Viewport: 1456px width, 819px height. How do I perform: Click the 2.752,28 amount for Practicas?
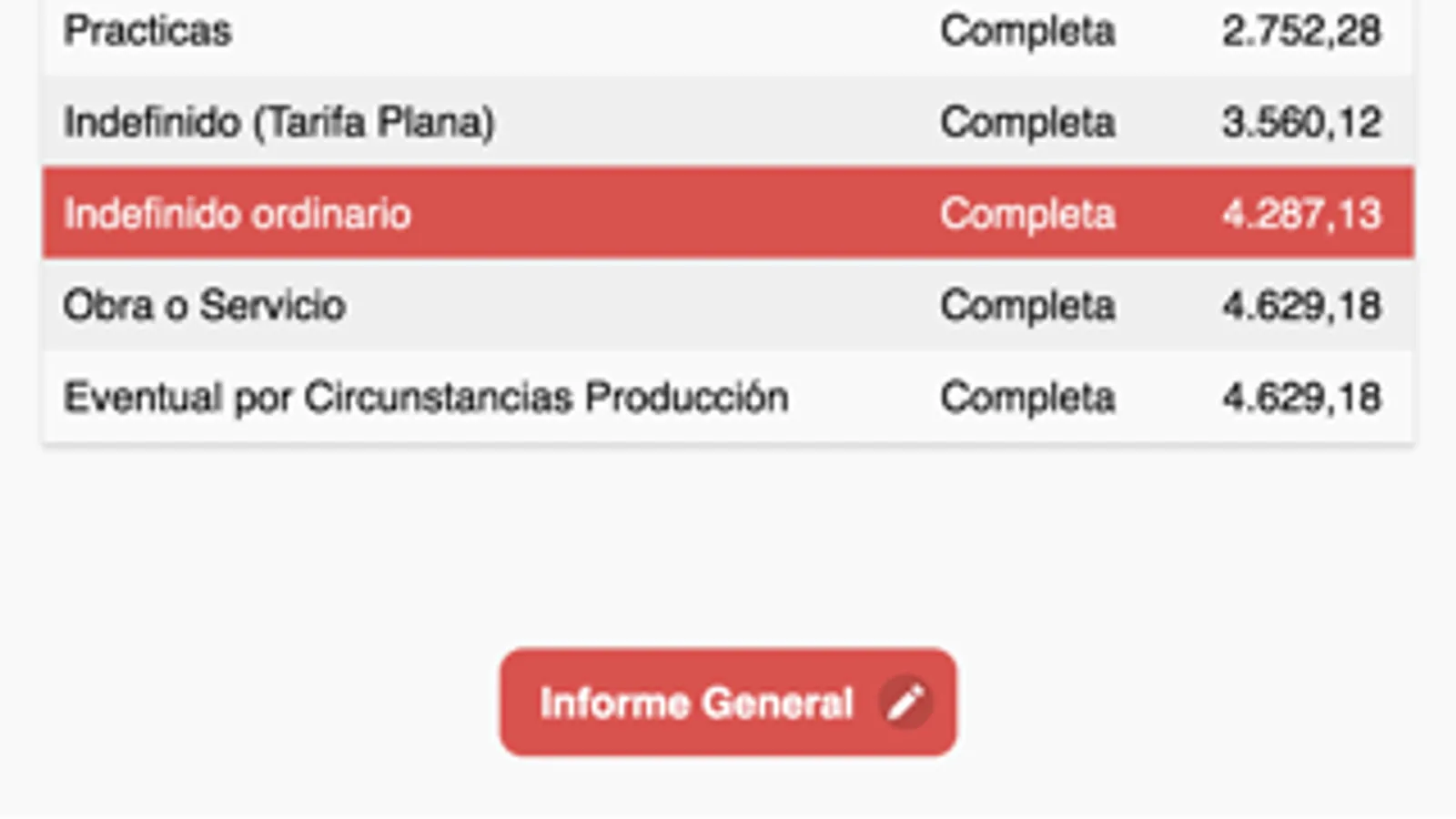tap(1301, 31)
